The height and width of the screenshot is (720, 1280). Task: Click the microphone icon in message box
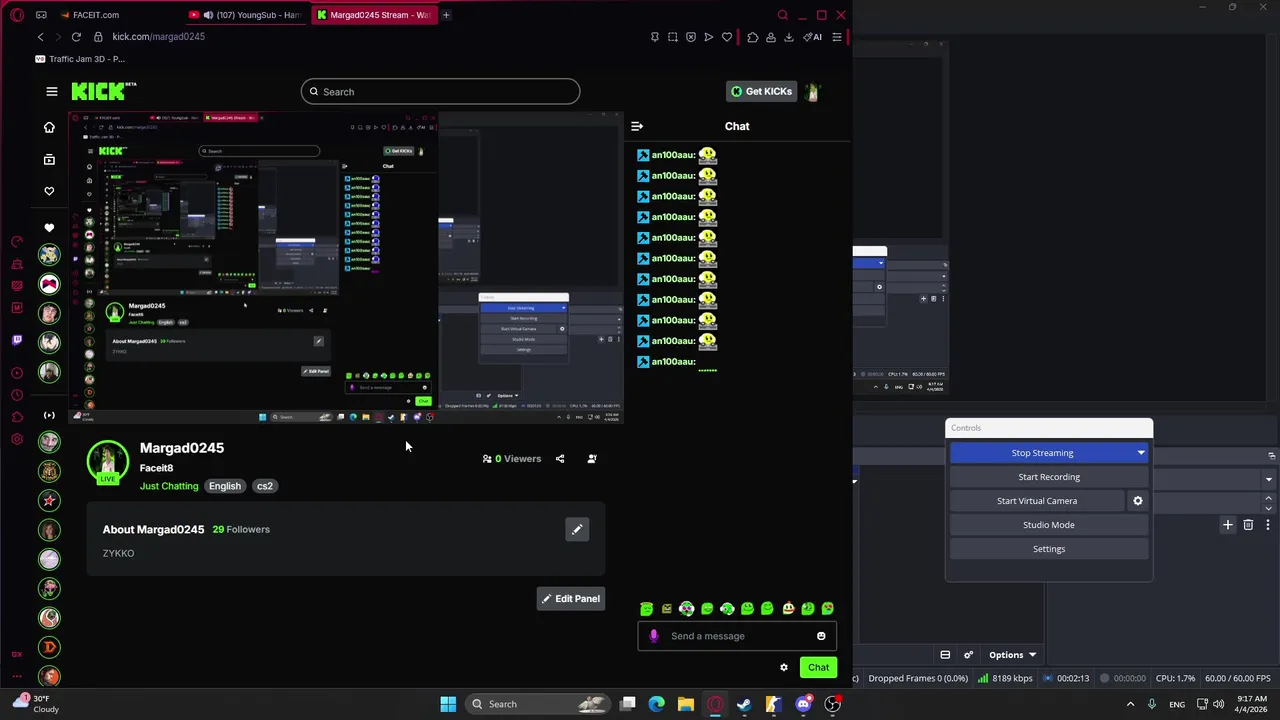pos(654,636)
